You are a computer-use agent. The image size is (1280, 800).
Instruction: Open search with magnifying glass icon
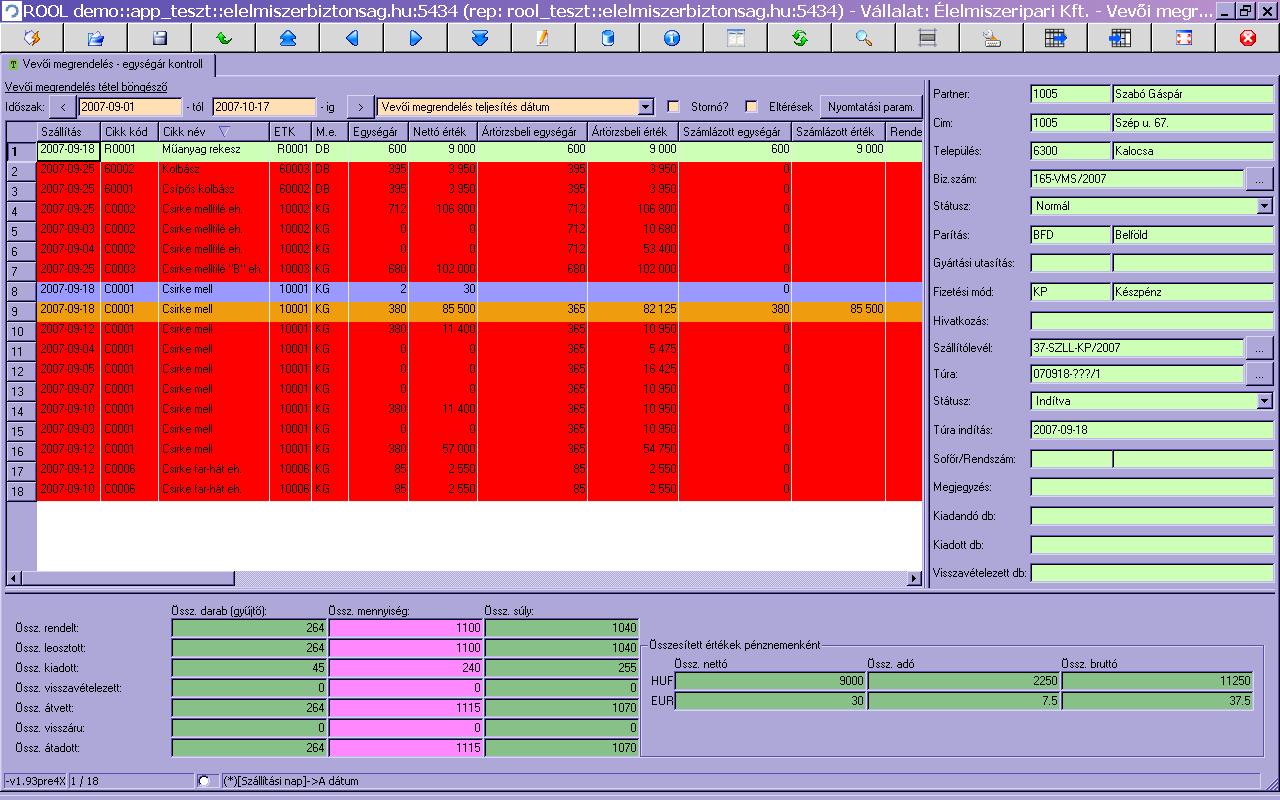(x=863, y=38)
